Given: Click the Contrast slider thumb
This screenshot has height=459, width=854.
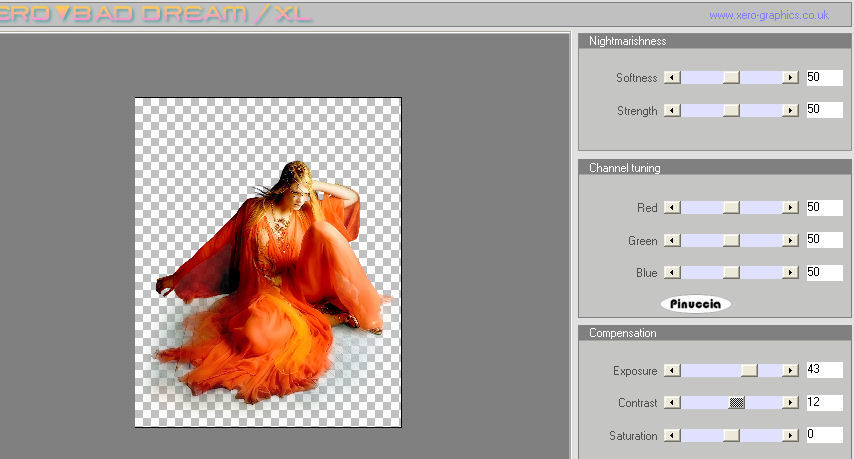Looking at the screenshot, I should (737, 402).
